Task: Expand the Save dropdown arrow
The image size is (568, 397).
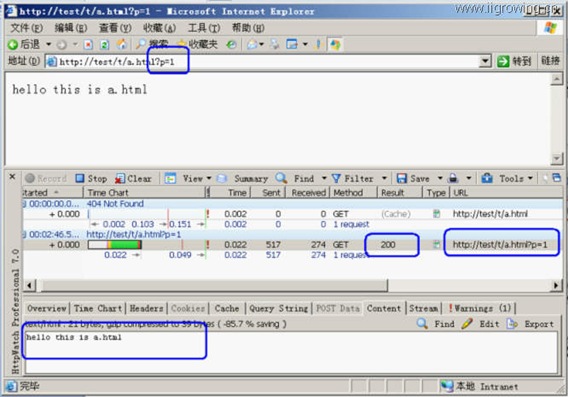Action: pyautogui.click(x=440, y=178)
